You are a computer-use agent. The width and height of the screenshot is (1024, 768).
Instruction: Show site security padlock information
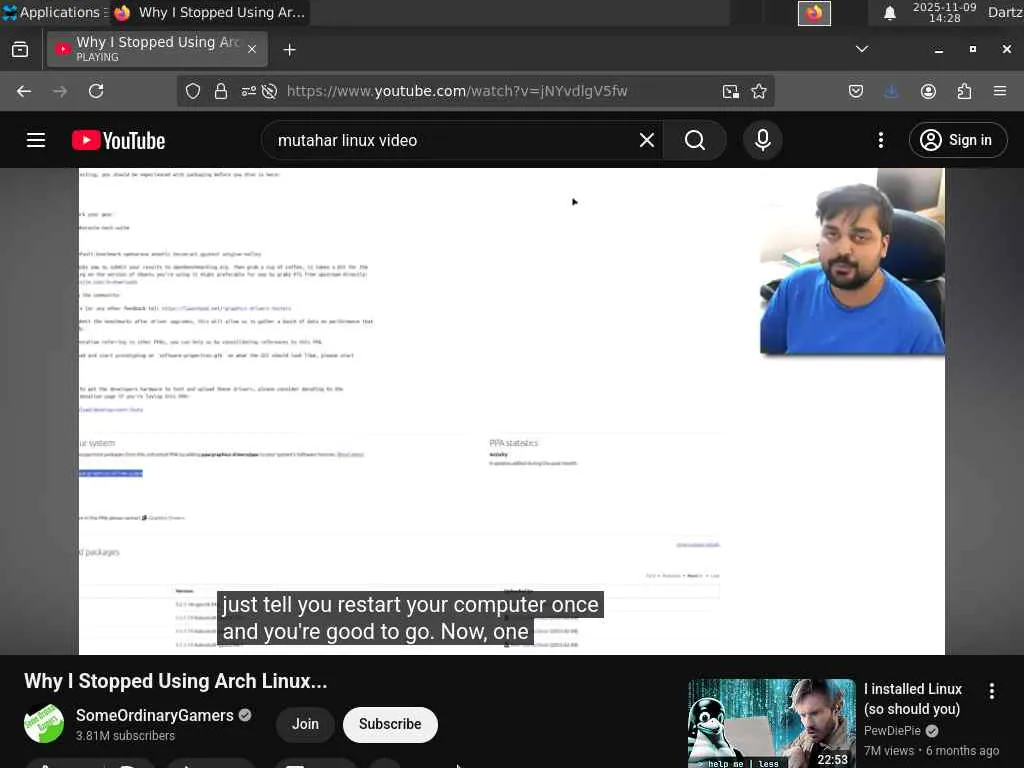221,91
